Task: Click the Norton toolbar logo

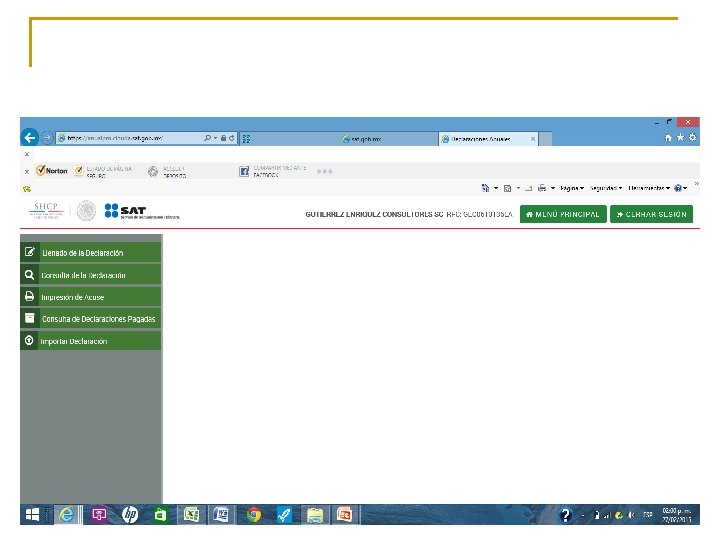Action: pos(52,170)
